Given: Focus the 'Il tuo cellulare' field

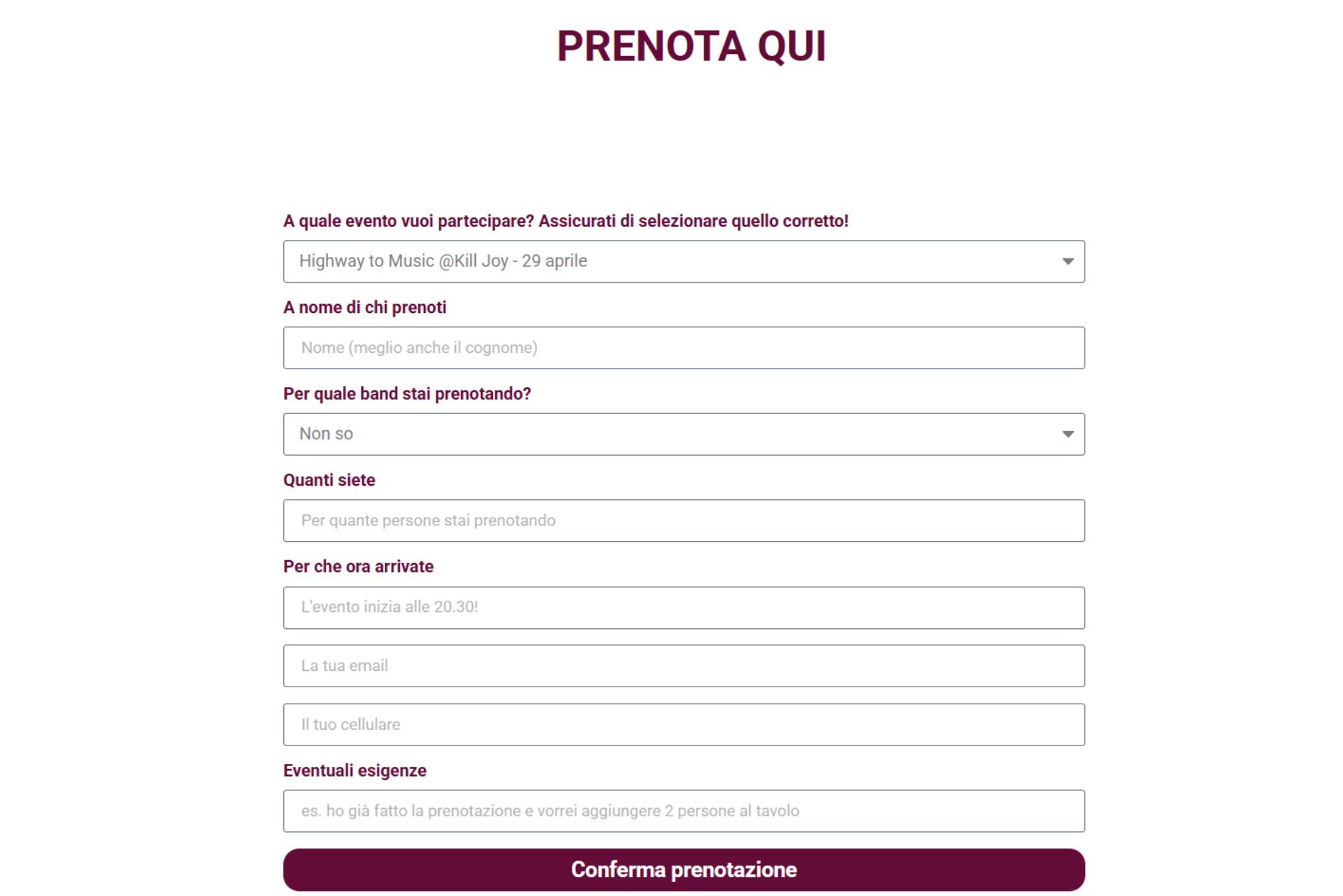Looking at the screenshot, I should (683, 725).
